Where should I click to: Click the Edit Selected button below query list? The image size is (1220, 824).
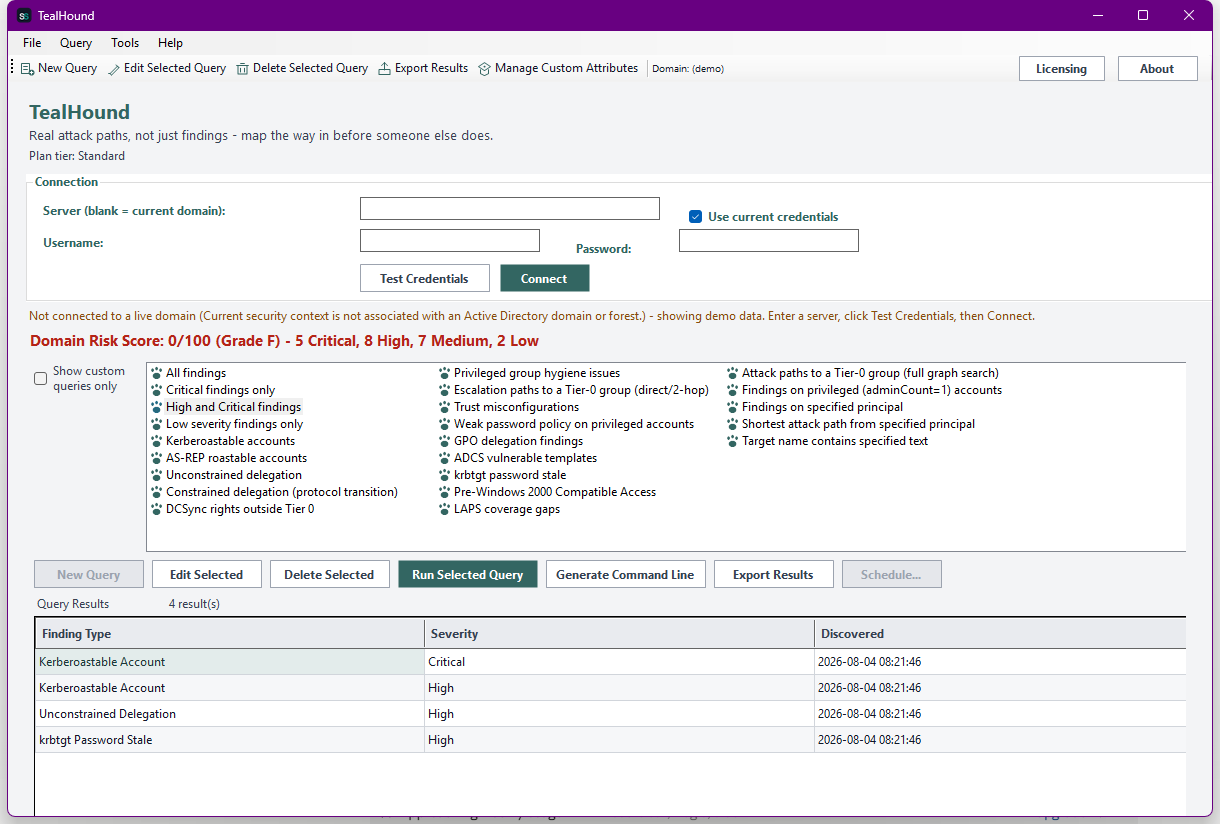pos(206,574)
